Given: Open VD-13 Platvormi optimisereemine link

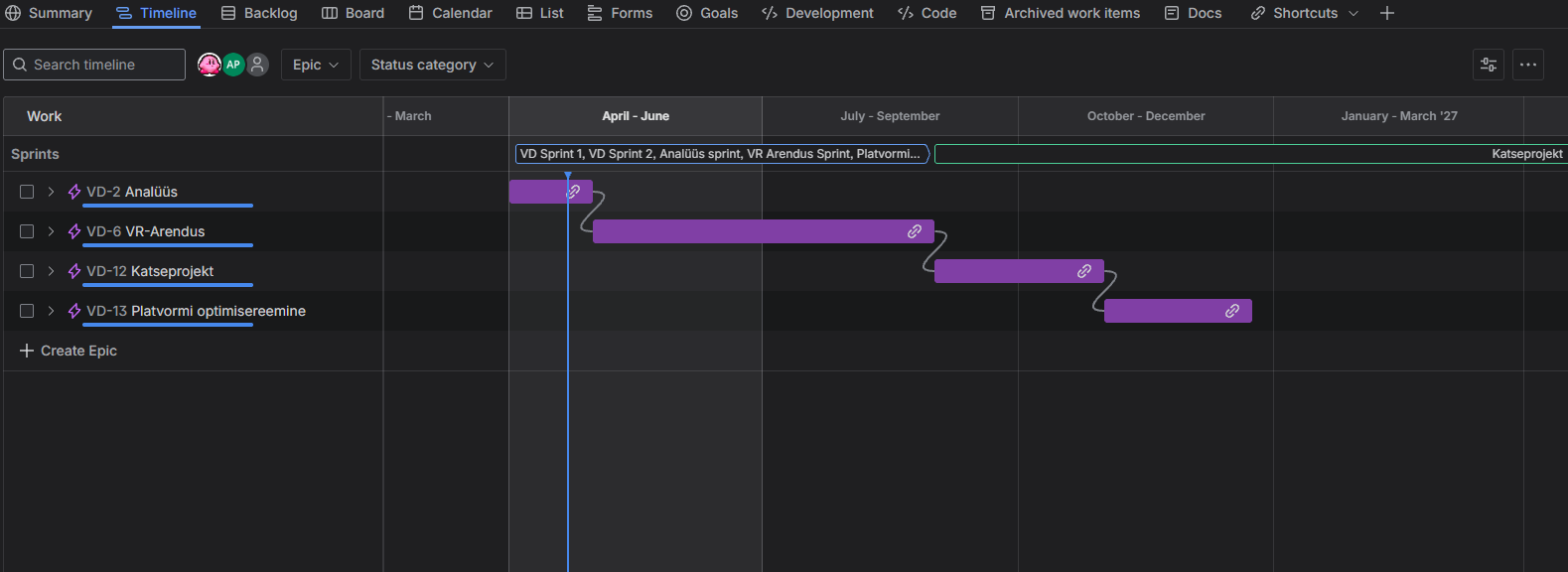Looking at the screenshot, I should 196,311.
